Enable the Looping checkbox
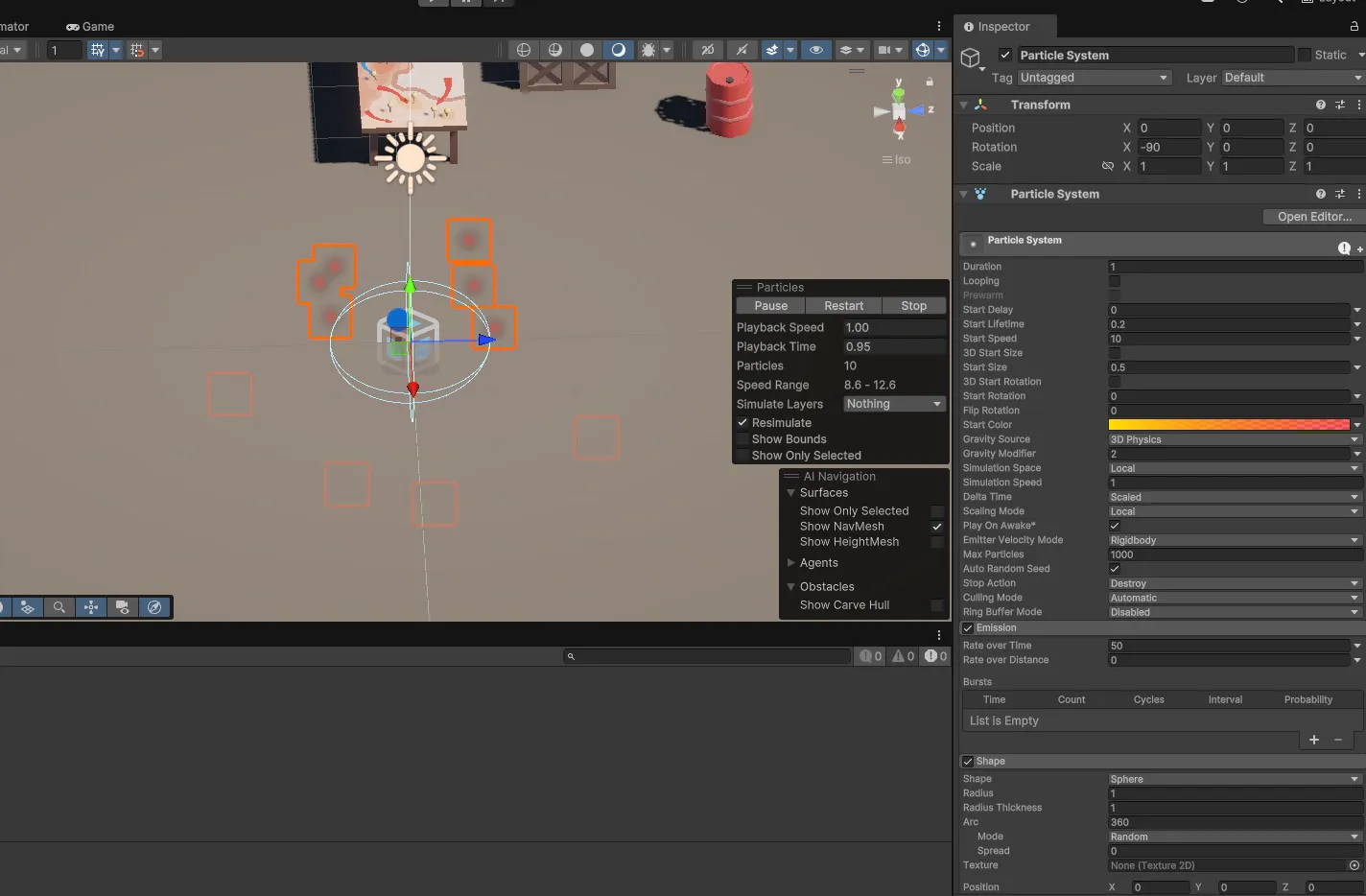The width and height of the screenshot is (1366, 896). (x=1115, y=281)
